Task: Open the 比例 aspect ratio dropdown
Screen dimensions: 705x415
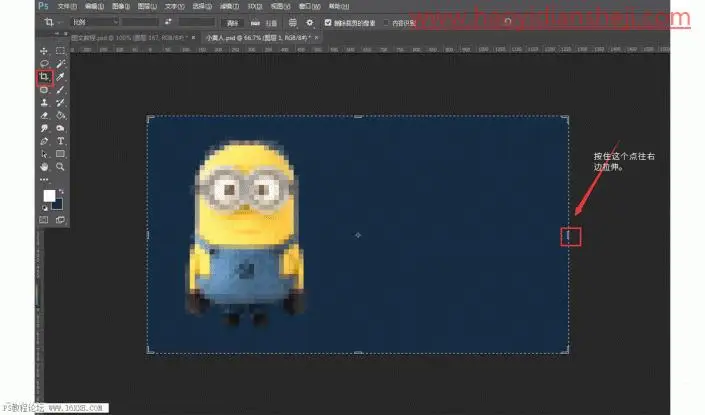Action: point(94,22)
